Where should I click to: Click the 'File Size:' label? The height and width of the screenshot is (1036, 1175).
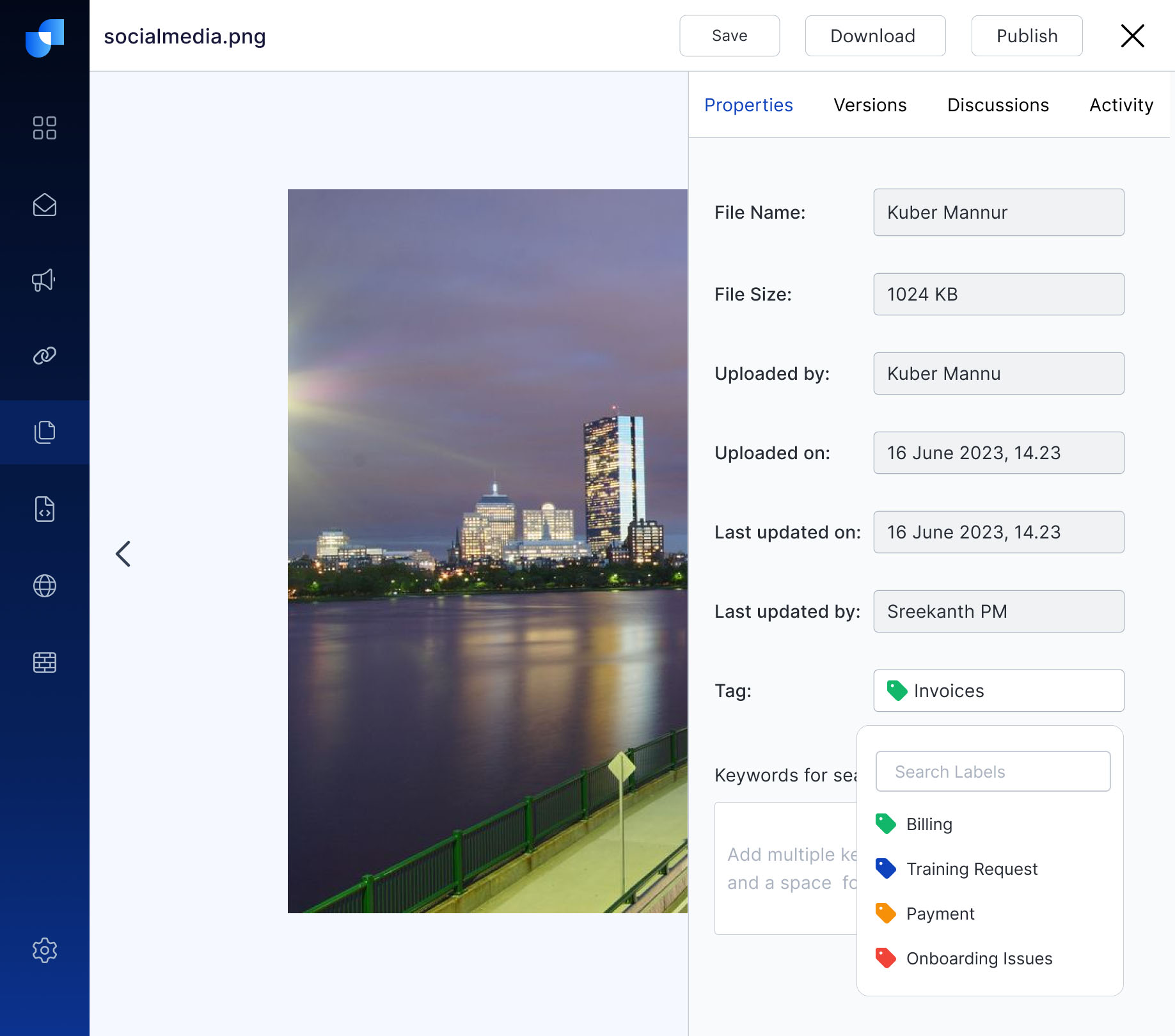[753, 294]
